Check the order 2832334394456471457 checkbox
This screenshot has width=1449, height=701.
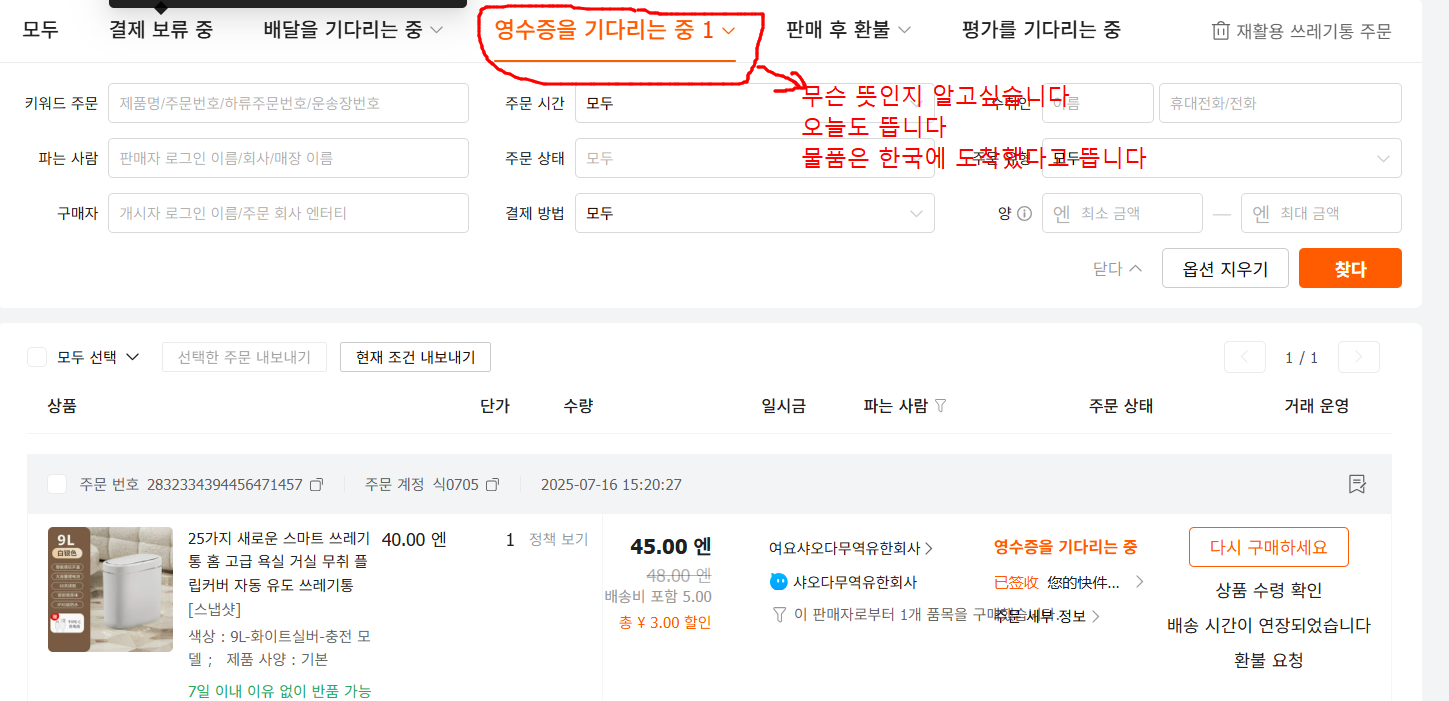coord(57,485)
